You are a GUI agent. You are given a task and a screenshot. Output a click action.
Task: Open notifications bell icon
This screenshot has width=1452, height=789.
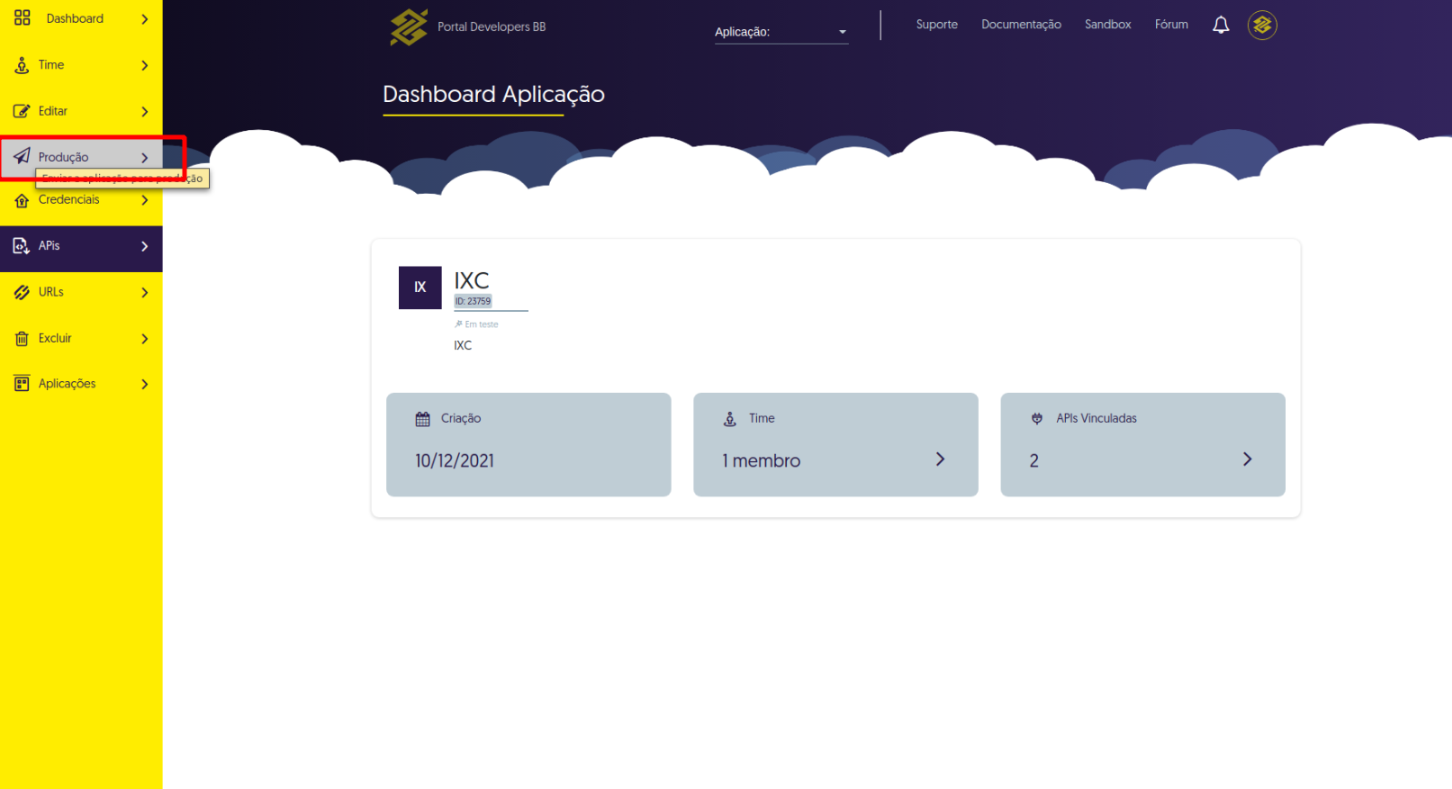tap(1221, 25)
